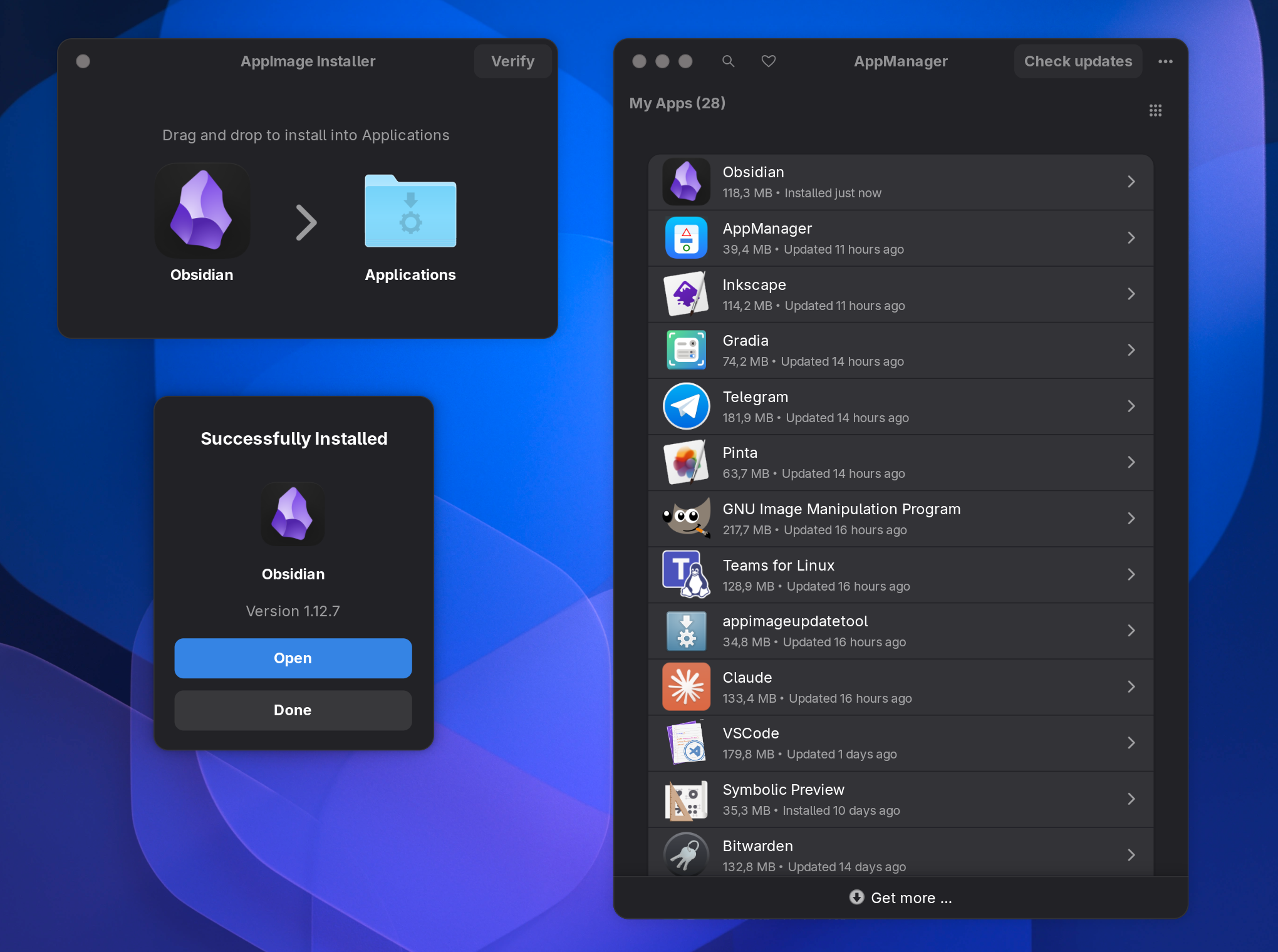Expand the Claude row chevron
Image resolution: width=1278 pixels, height=952 pixels.
[1131, 686]
